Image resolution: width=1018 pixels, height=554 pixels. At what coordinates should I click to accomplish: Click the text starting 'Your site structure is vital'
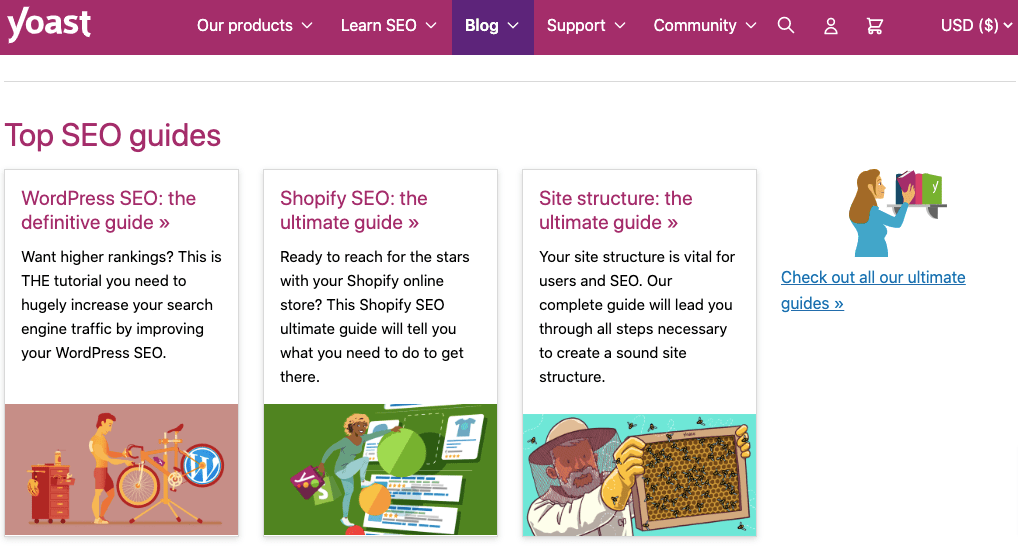click(637, 316)
